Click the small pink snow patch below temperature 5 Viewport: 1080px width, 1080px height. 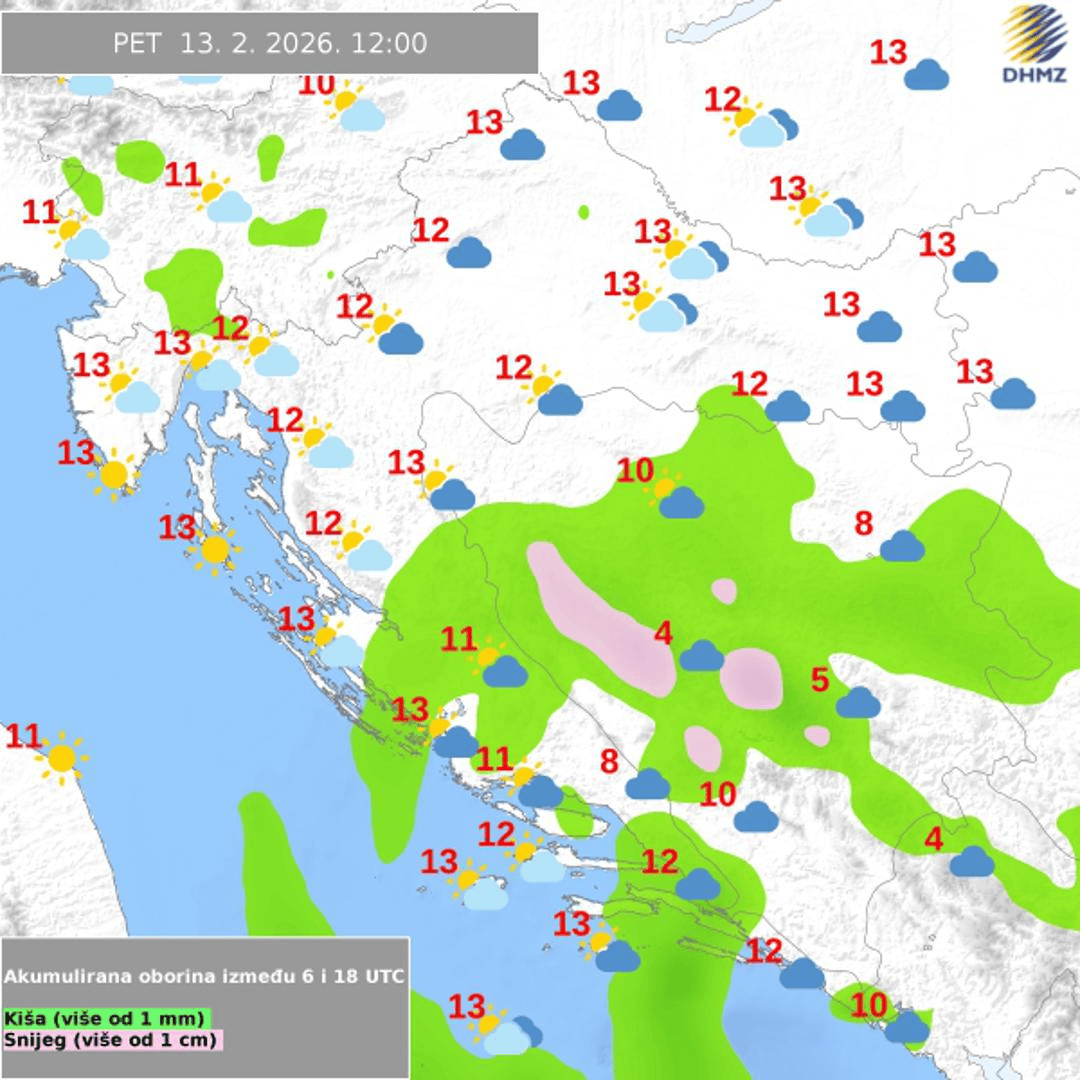(817, 736)
